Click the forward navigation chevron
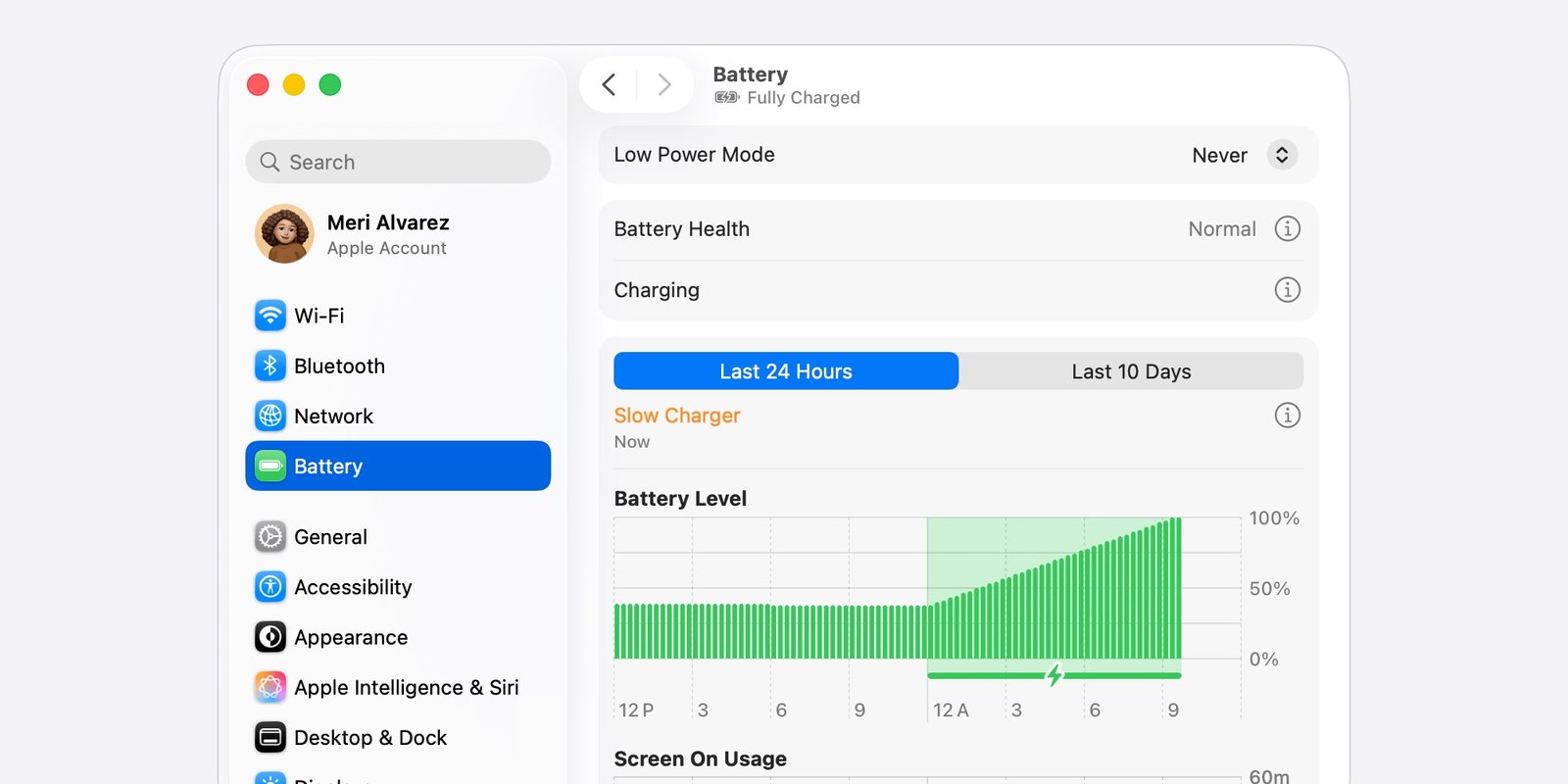The image size is (1568, 784). 664,85
